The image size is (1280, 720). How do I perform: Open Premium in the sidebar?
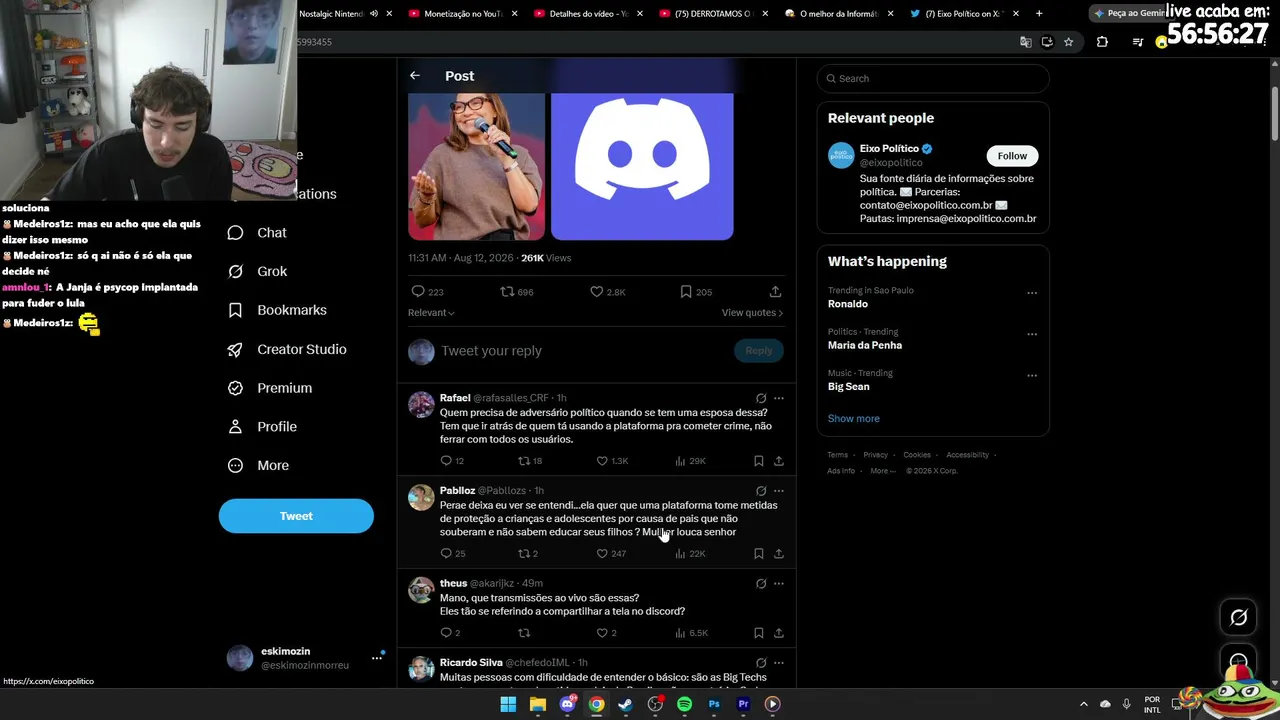click(269, 388)
